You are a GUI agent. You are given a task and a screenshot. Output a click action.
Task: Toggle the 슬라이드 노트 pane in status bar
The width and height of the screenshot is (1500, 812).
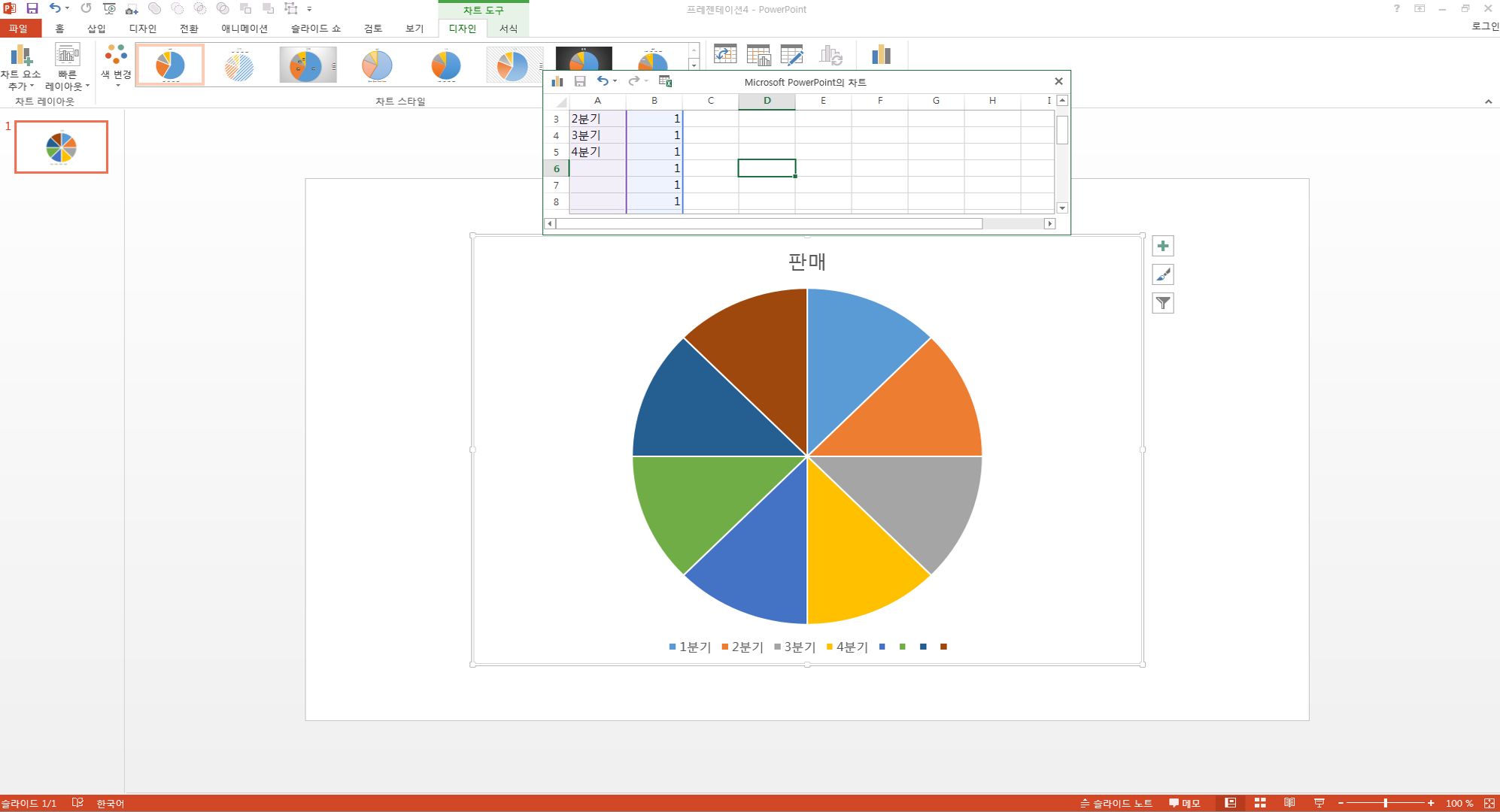[x=1116, y=803]
